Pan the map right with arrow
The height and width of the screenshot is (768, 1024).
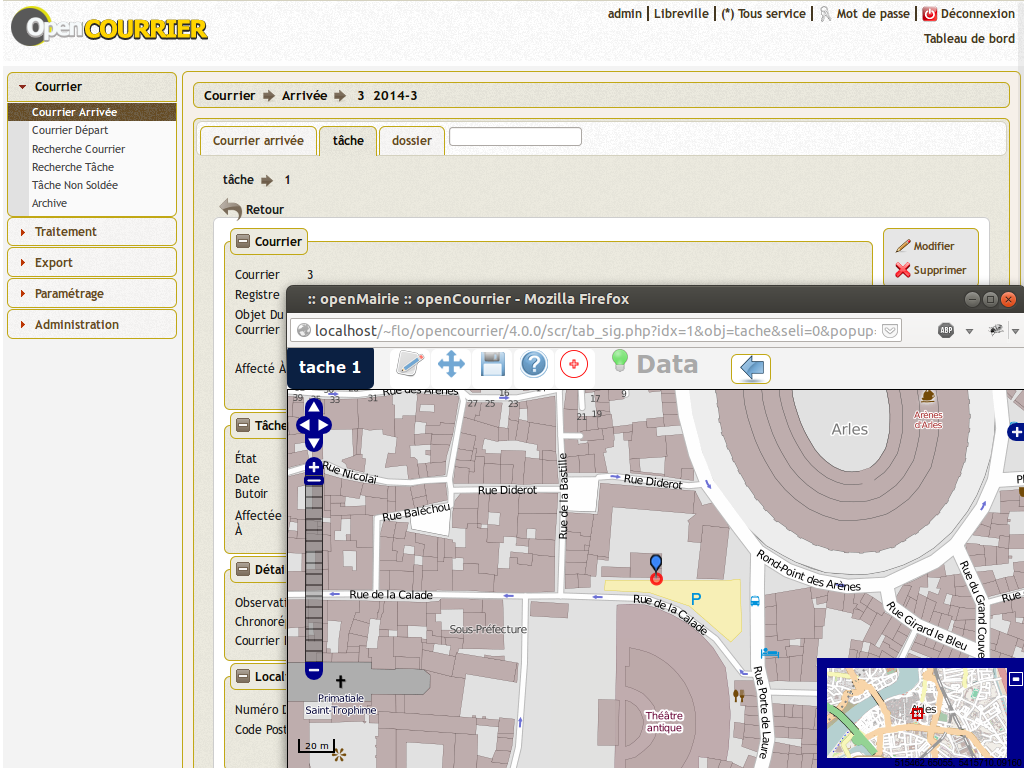click(x=324, y=425)
